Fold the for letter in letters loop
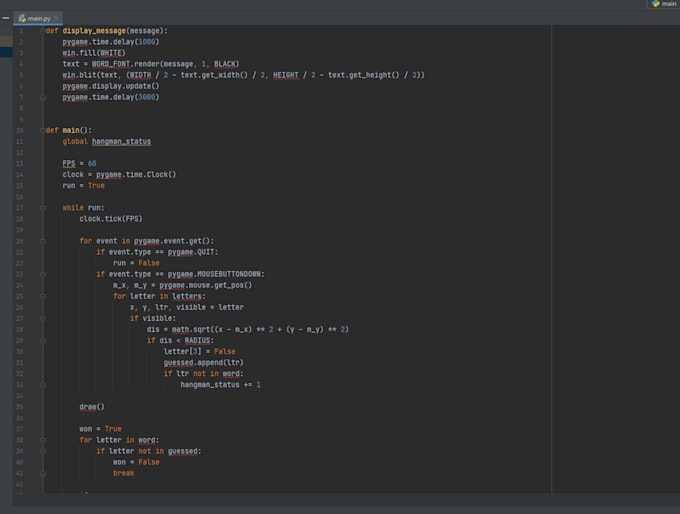Screen dimensions: 680x514 click(42, 296)
